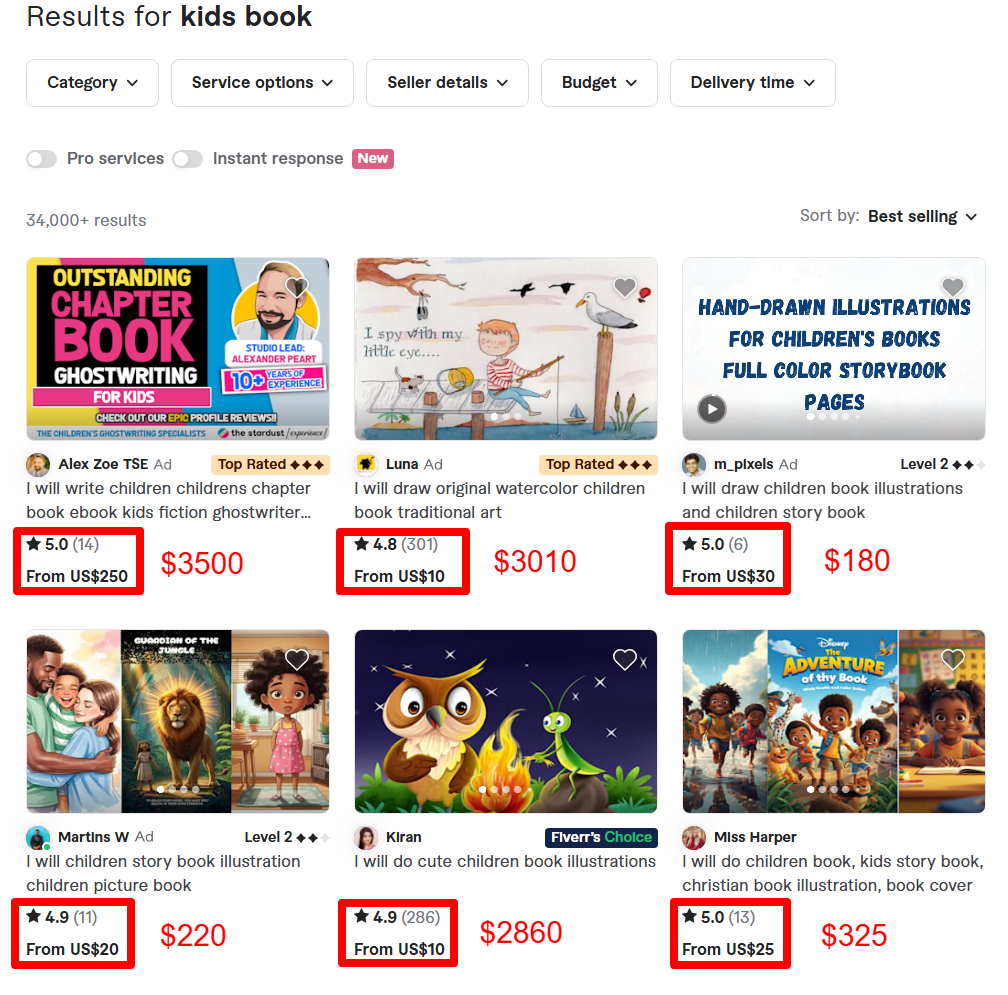The image size is (1008, 995).
Task: Click Miss Harper seller name
Action: tap(755, 837)
